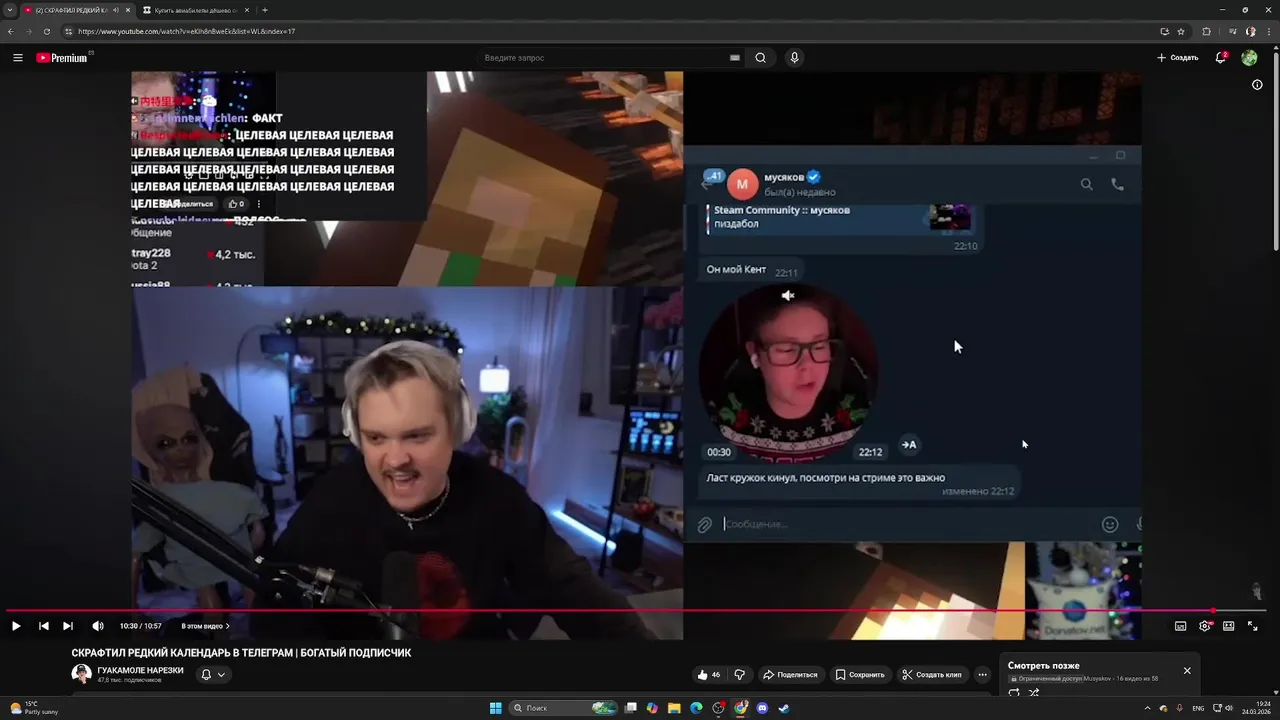The width and height of the screenshot is (1280, 720).
Task: Open Windows Start menu
Action: click(x=495, y=708)
